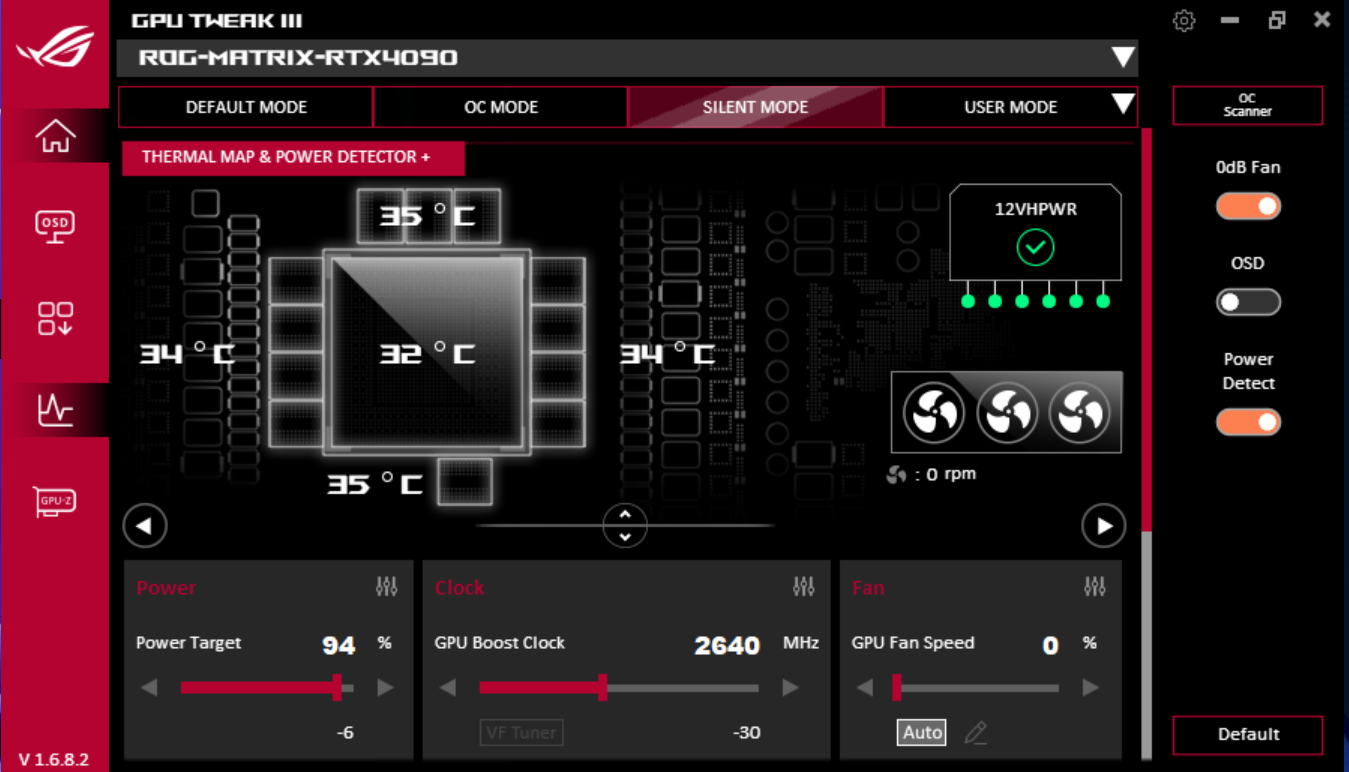Open the Home page in sidebar
This screenshot has width=1349, height=772.
pos(55,135)
